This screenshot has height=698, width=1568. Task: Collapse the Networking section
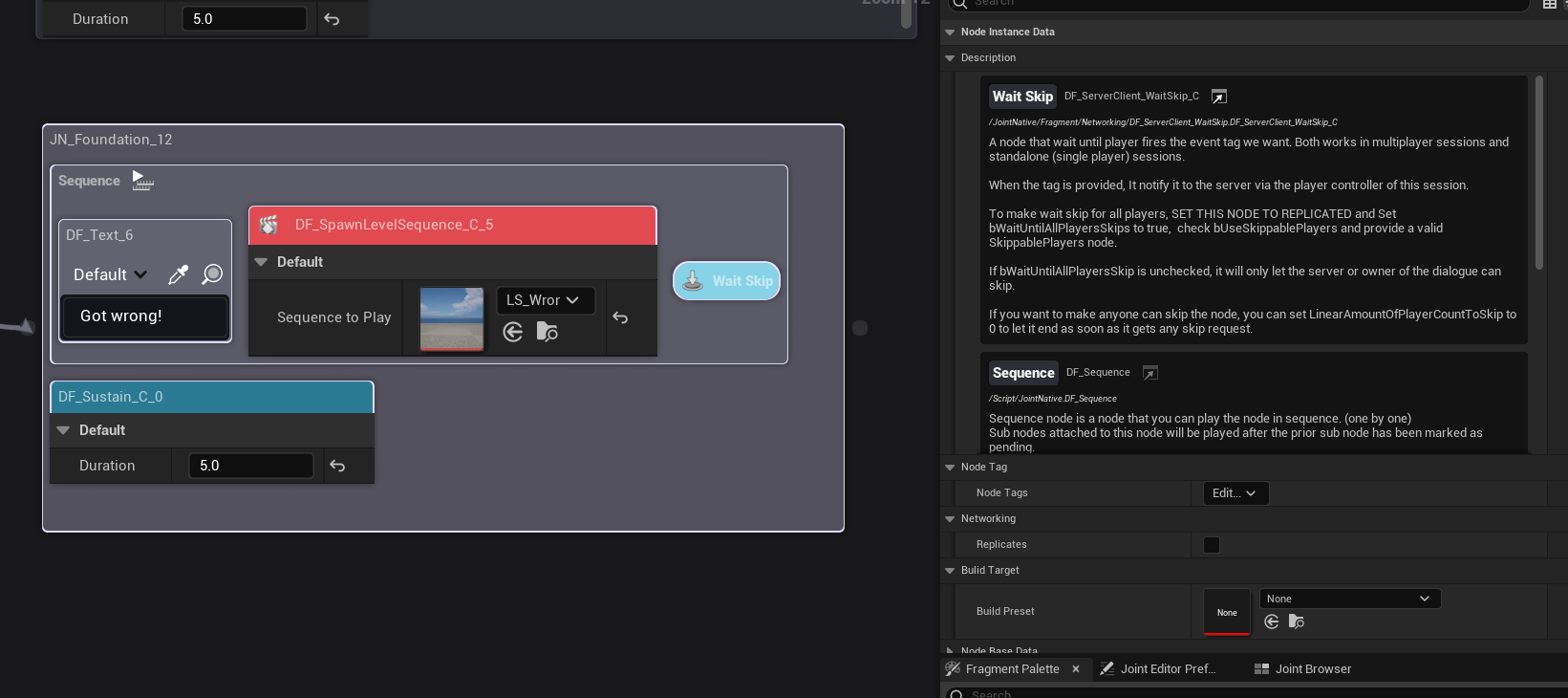coord(950,519)
